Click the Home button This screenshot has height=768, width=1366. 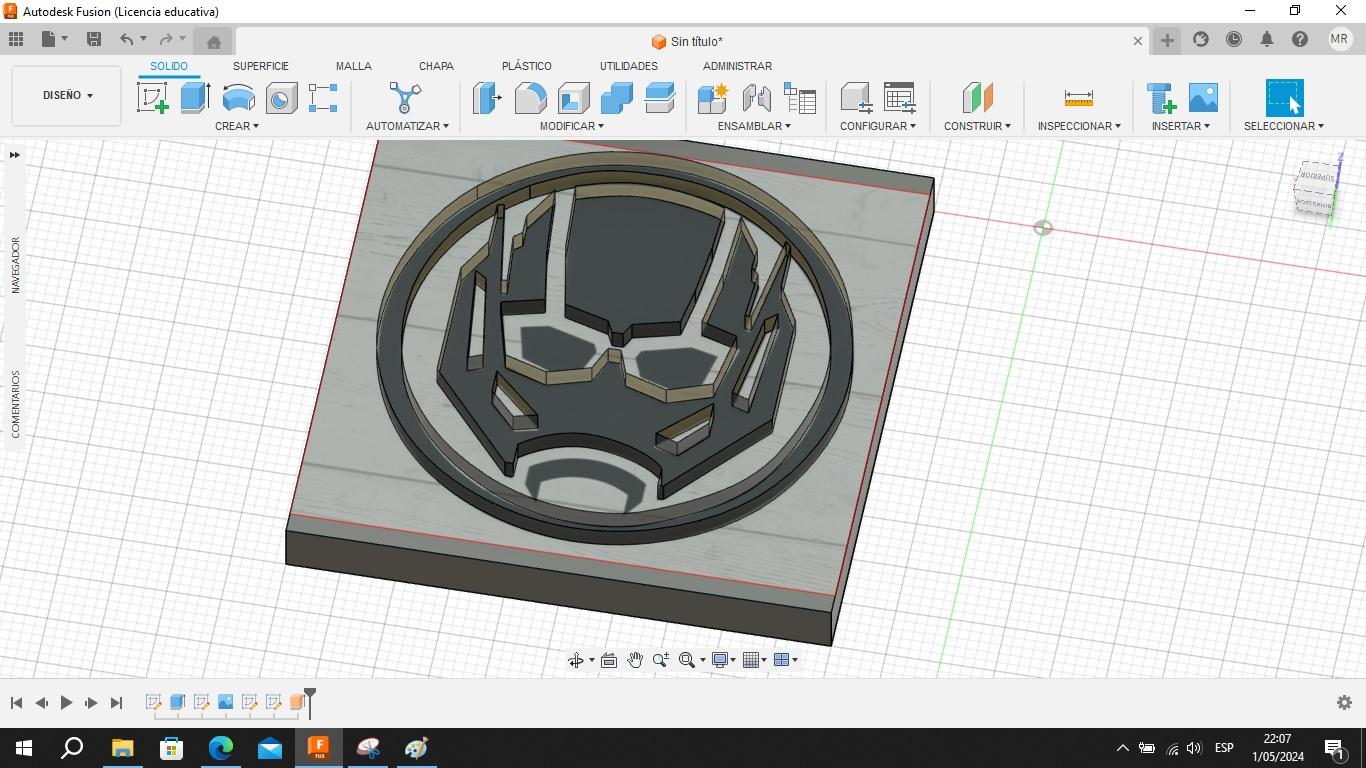click(213, 41)
